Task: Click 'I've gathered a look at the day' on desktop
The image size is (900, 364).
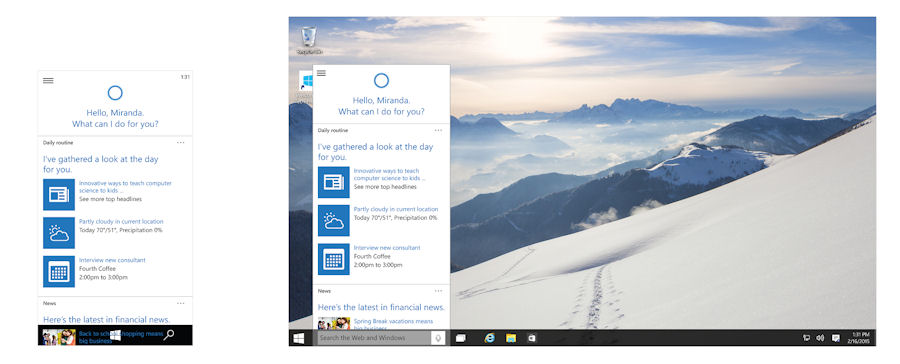Action: click(x=375, y=147)
